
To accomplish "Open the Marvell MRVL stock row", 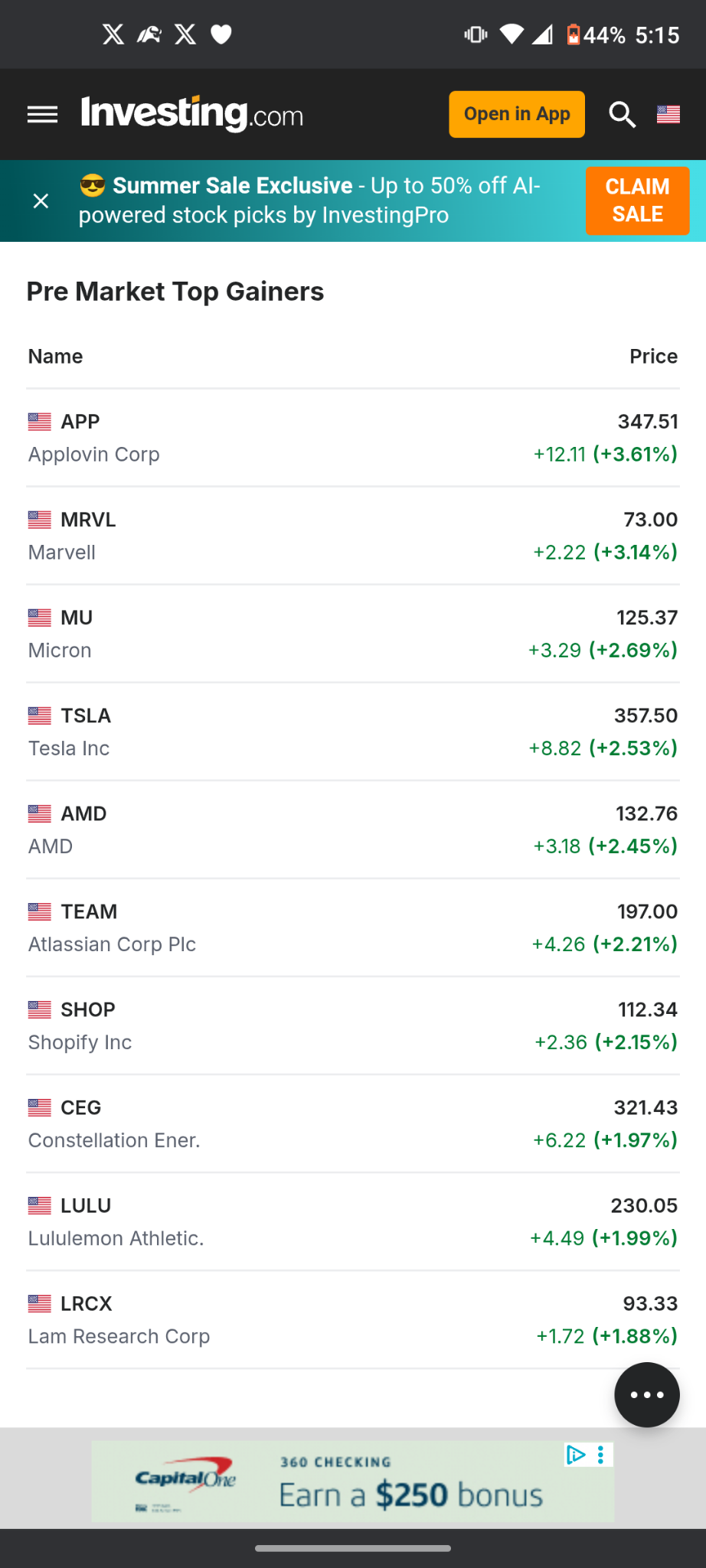I will tap(353, 536).
